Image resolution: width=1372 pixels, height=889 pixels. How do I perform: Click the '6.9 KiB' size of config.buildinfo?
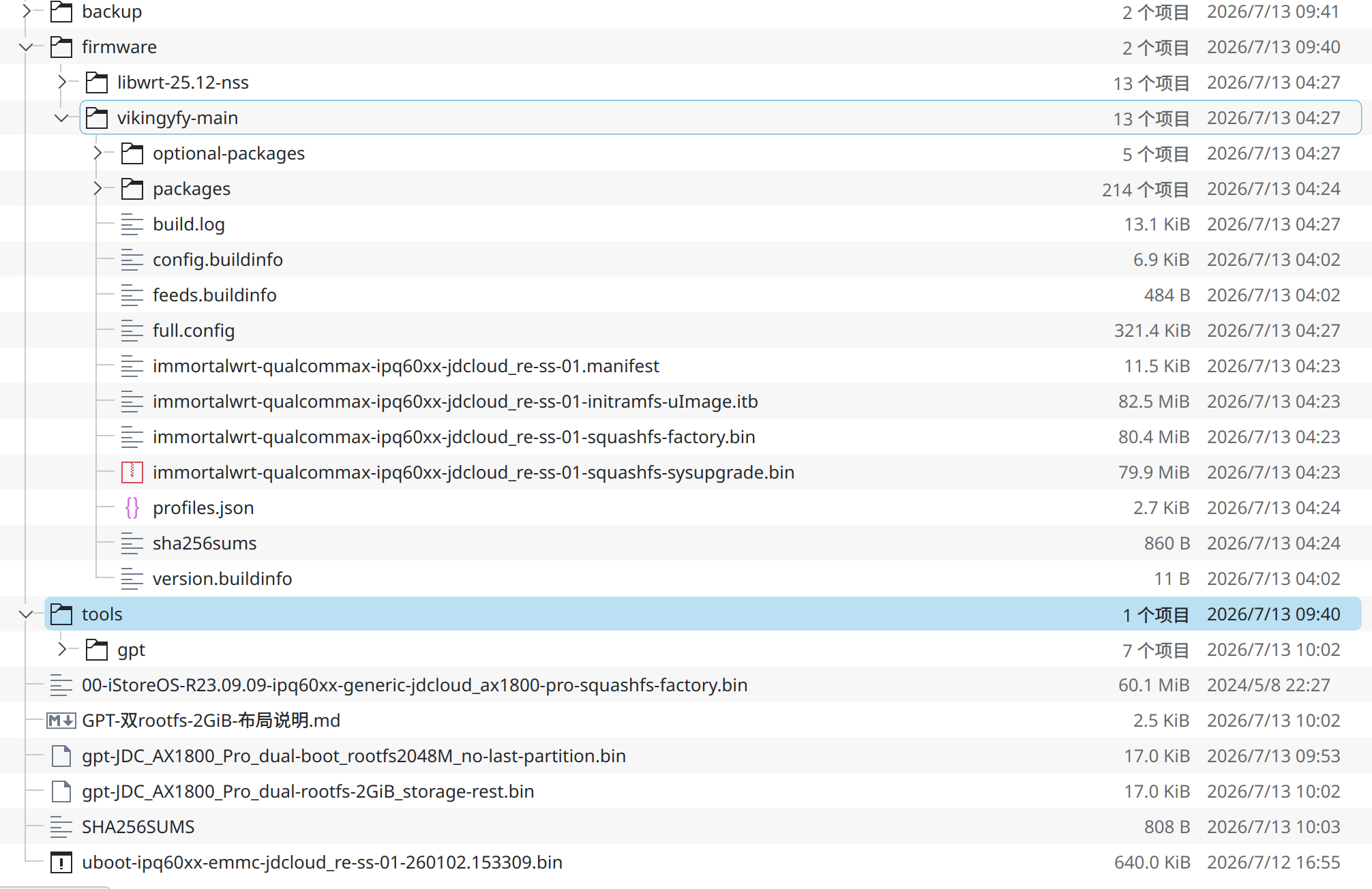[1161, 260]
